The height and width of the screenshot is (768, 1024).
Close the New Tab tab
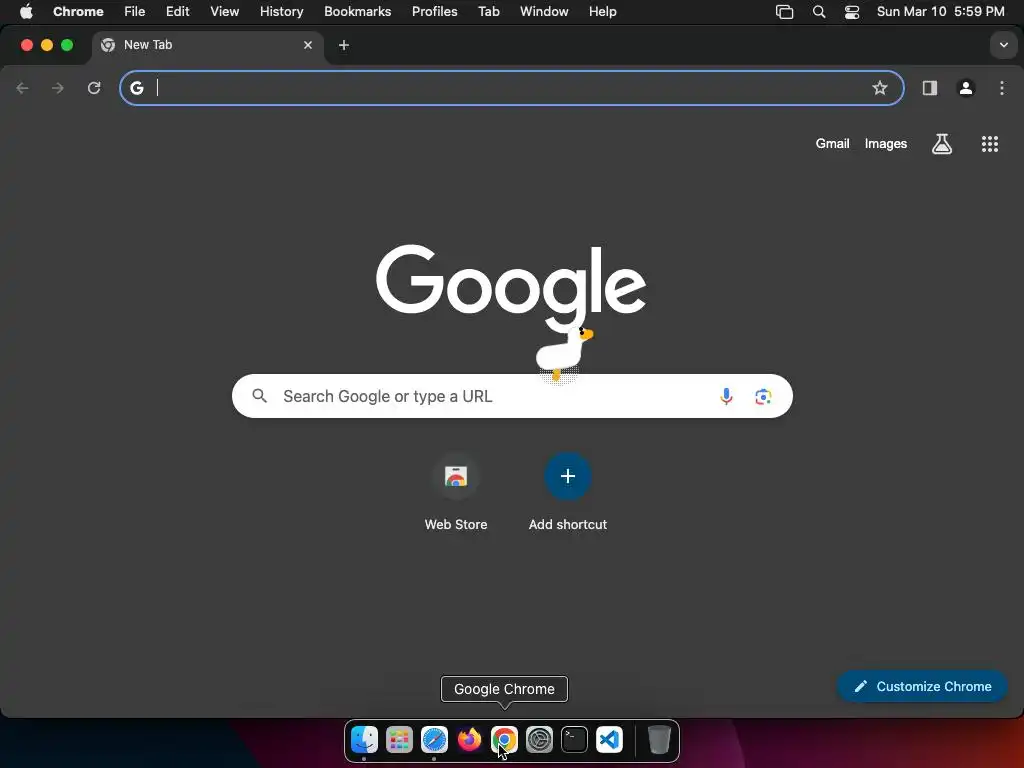coord(308,45)
